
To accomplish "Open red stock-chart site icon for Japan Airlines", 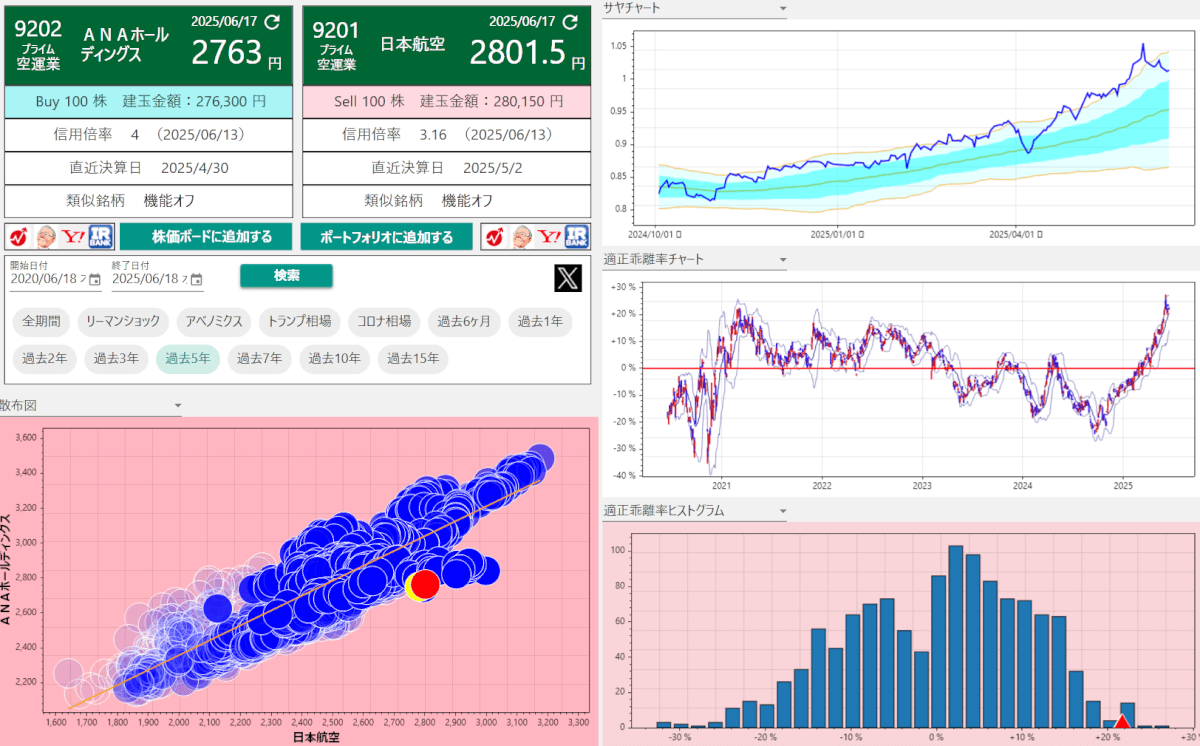I will point(495,237).
